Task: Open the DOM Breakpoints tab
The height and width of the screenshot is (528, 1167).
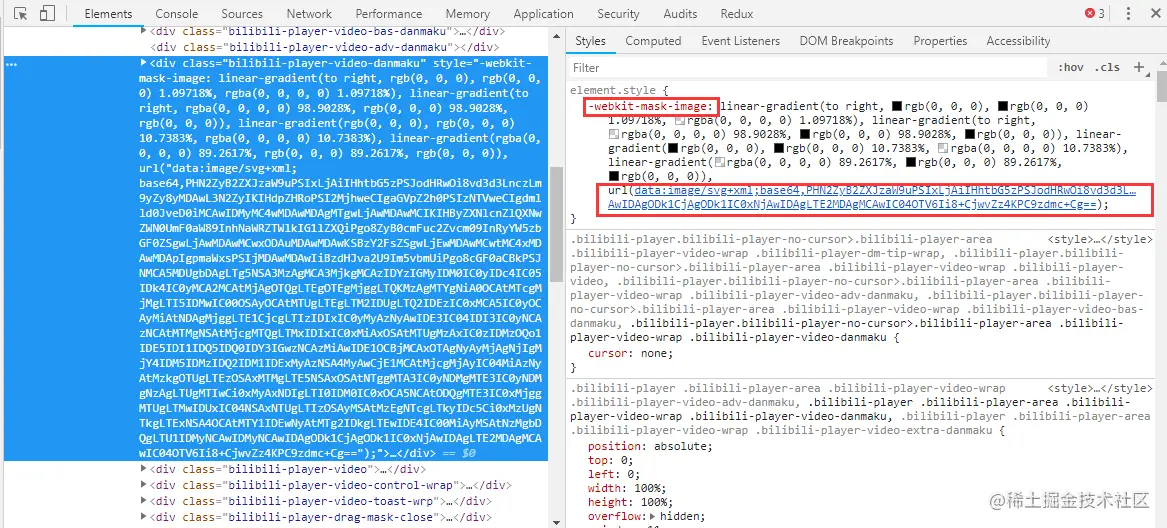Action: tap(846, 41)
